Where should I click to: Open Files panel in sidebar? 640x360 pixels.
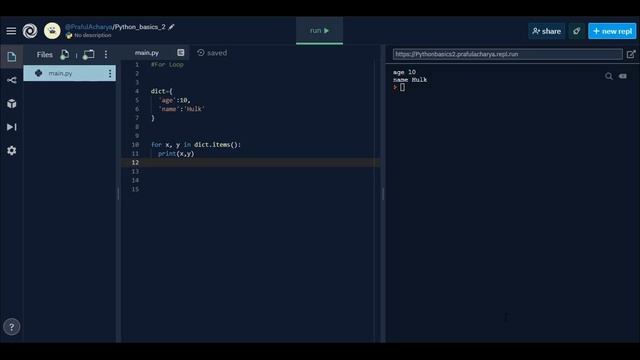(11, 57)
